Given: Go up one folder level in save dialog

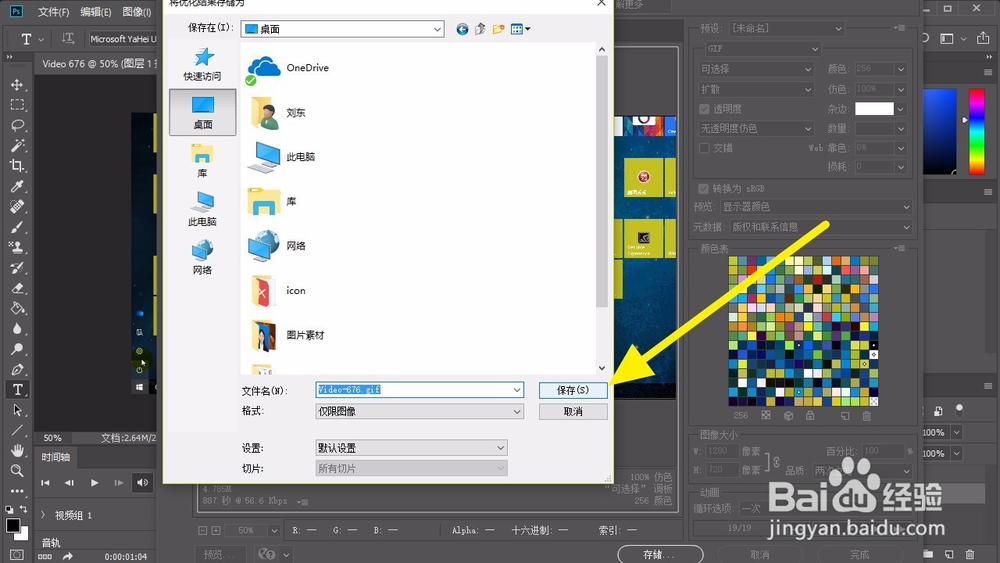Looking at the screenshot, I should click(480, 29).
